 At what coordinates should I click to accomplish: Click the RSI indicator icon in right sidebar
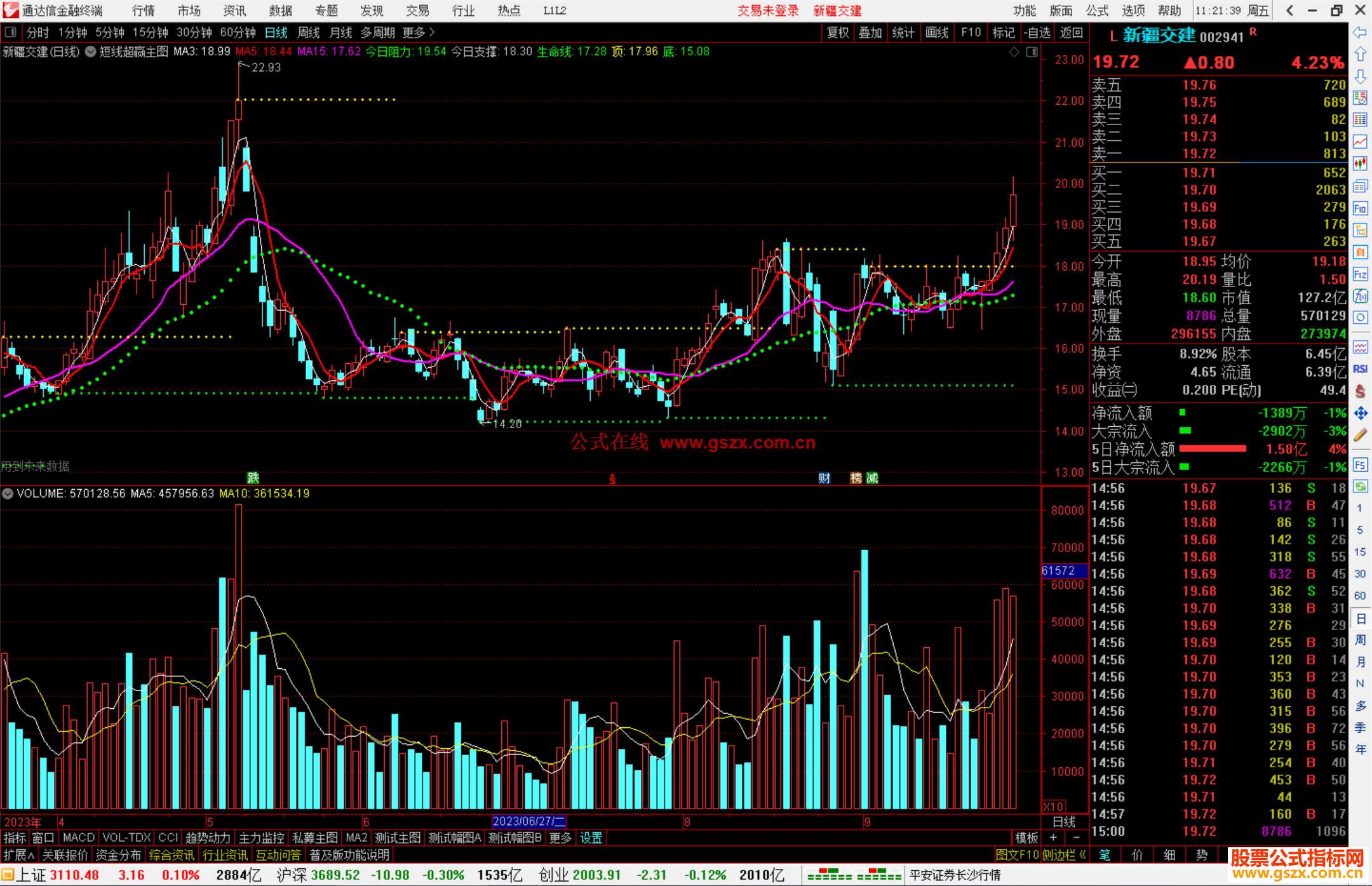point(1360,369)
